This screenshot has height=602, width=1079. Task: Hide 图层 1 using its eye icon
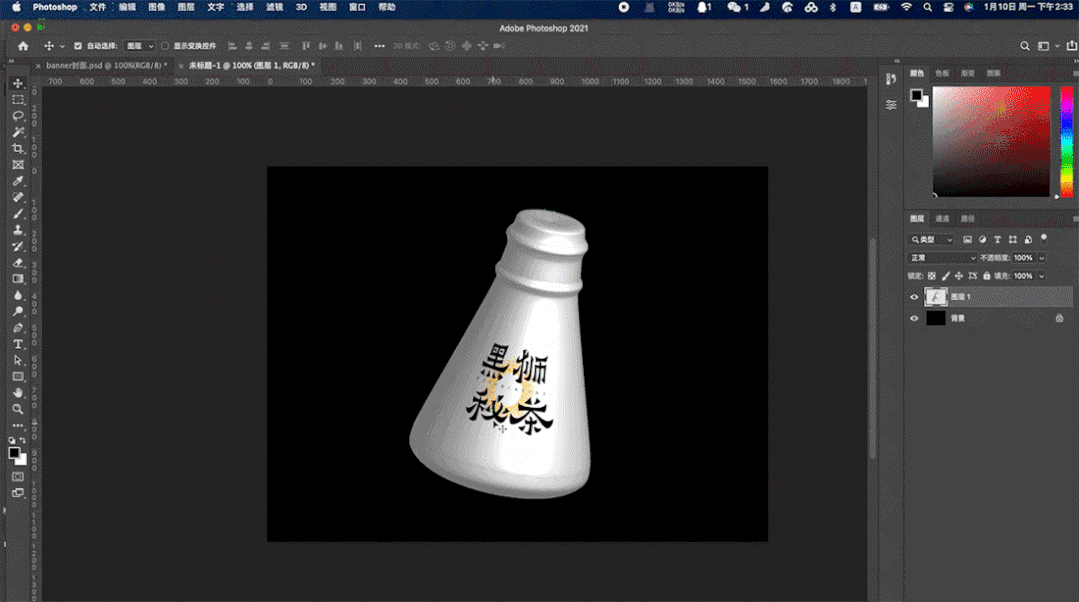coord(914,297)
